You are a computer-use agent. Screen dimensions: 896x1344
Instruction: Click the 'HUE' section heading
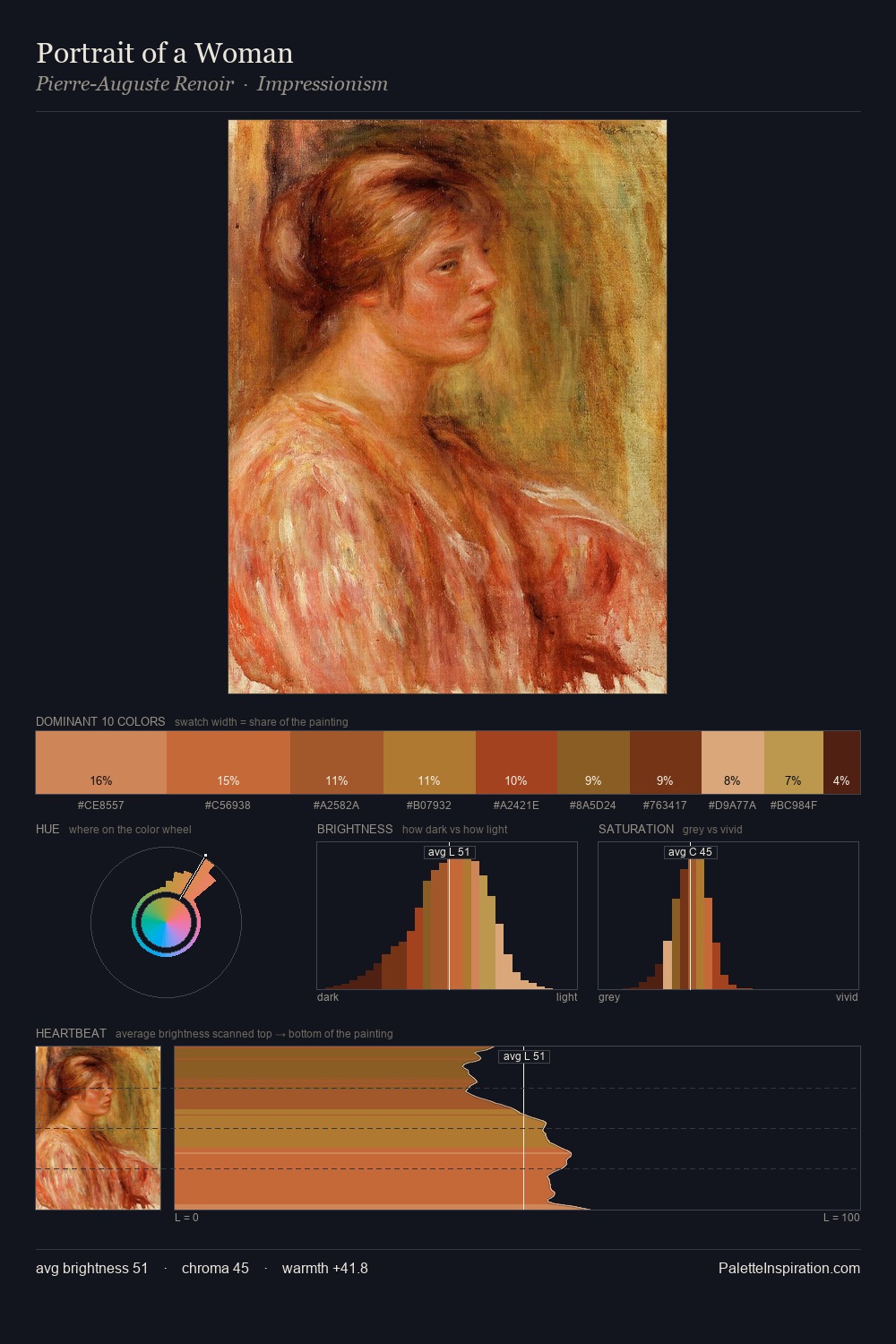coord(47,829)
